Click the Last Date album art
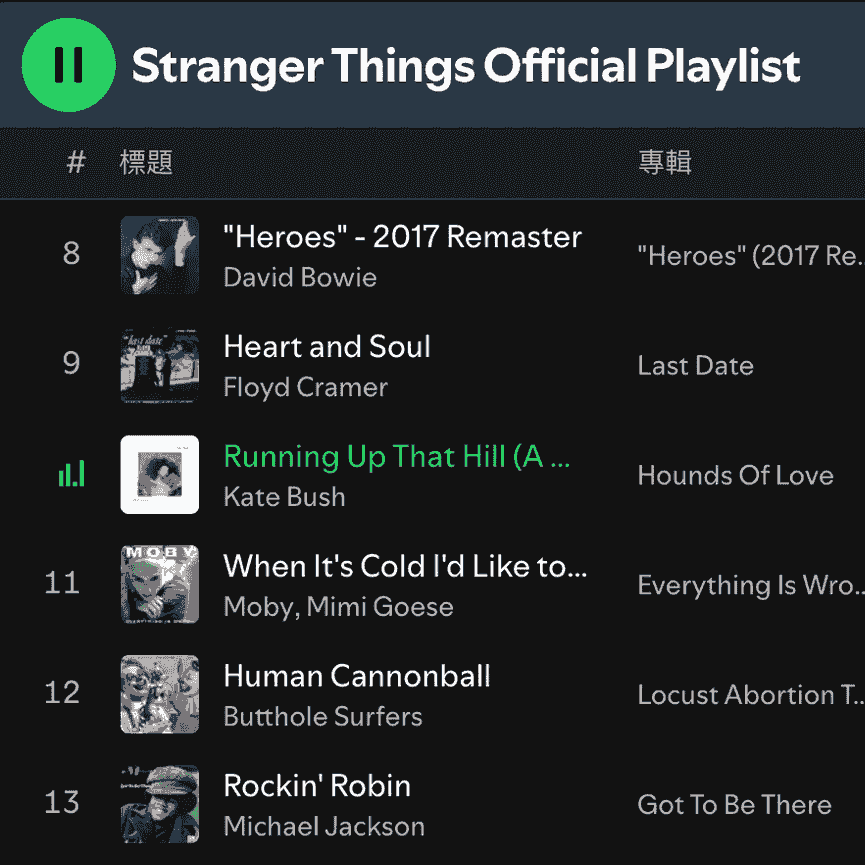Viewport: 865px width, 865px height. [160, 365]
